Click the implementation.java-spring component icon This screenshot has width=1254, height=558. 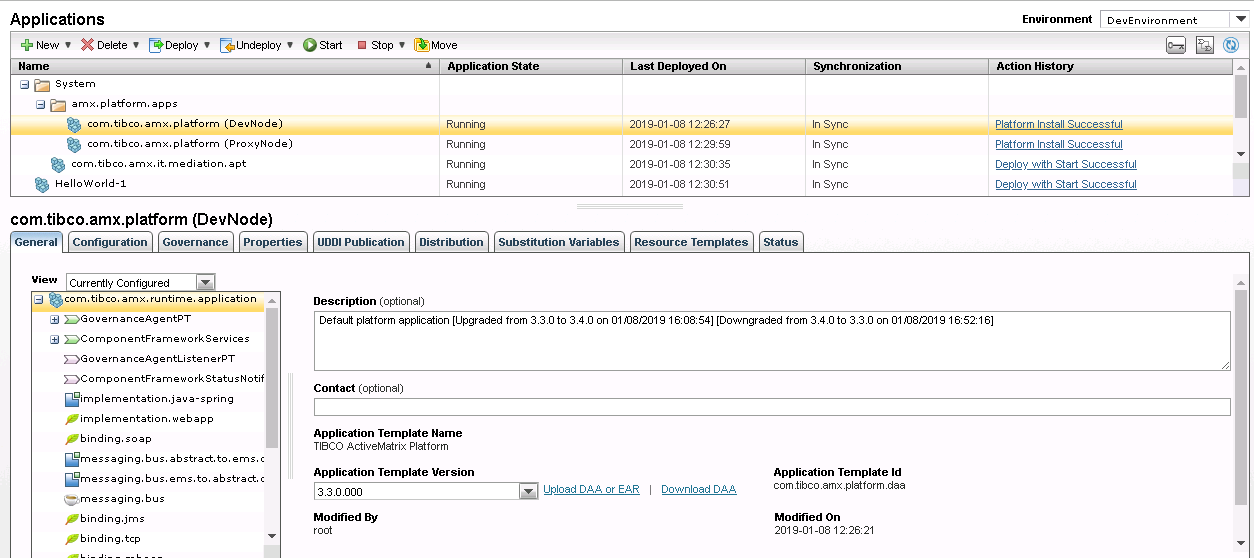(x=71, y=399)
